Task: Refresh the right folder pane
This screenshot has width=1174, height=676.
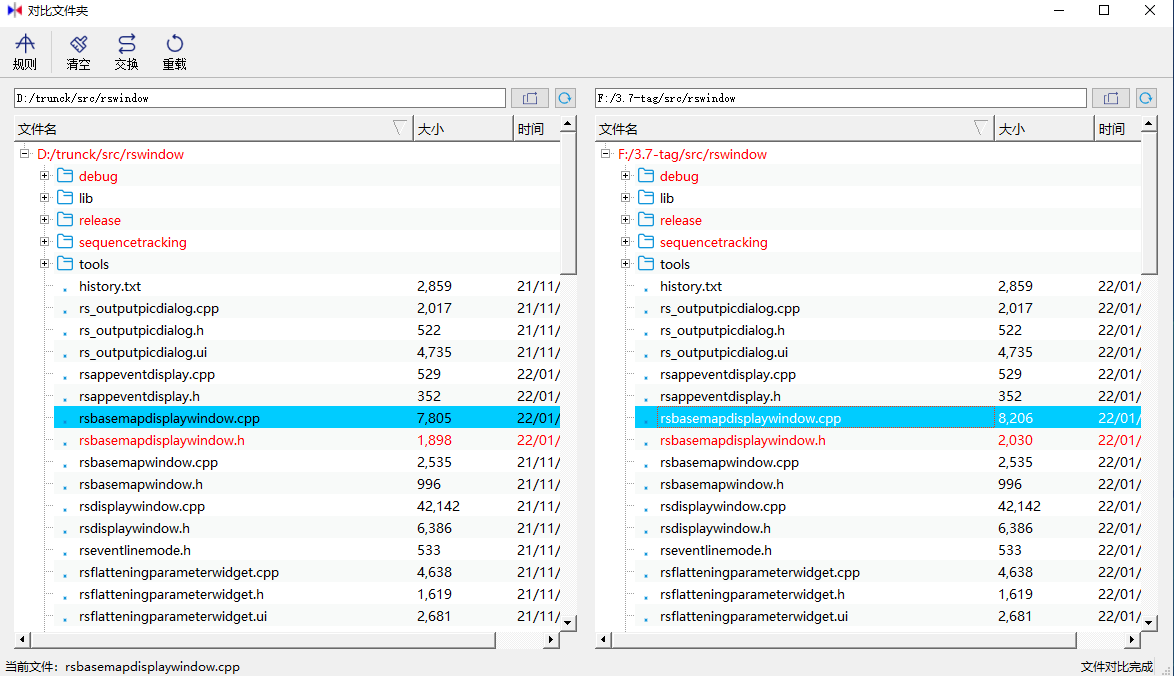Action: (1146, 98)
